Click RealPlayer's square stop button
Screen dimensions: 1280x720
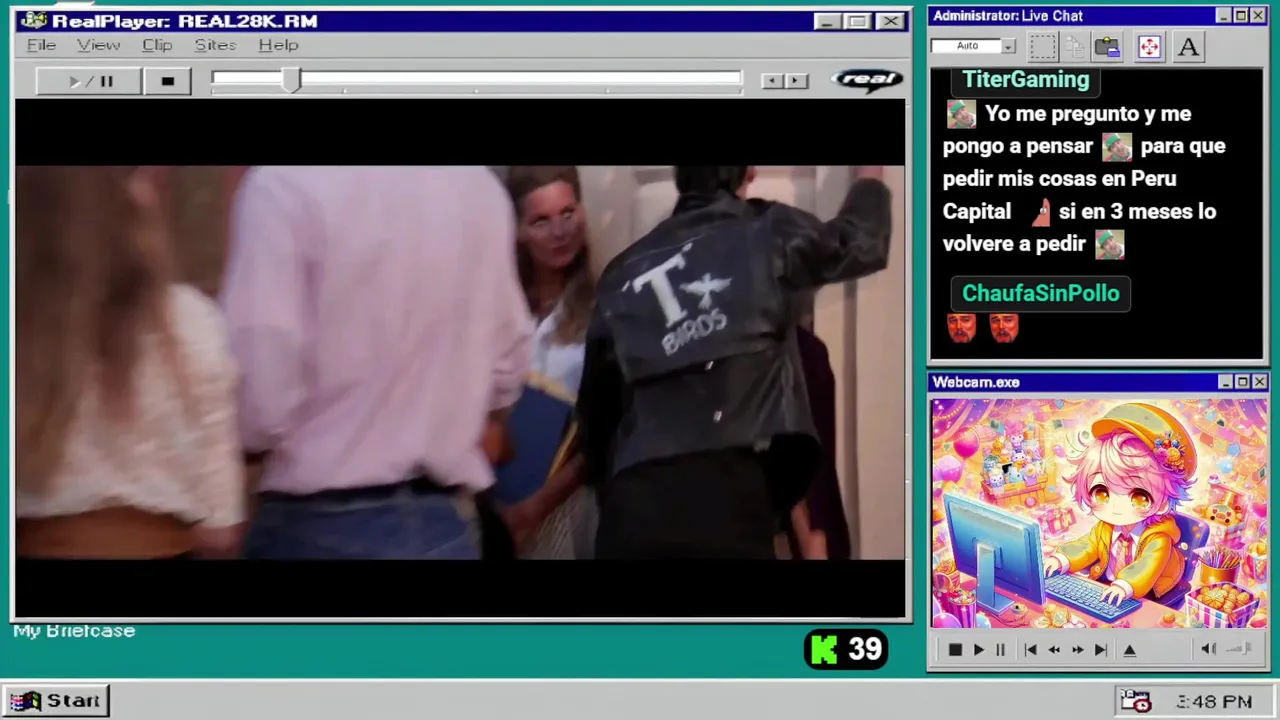point(167,81)
